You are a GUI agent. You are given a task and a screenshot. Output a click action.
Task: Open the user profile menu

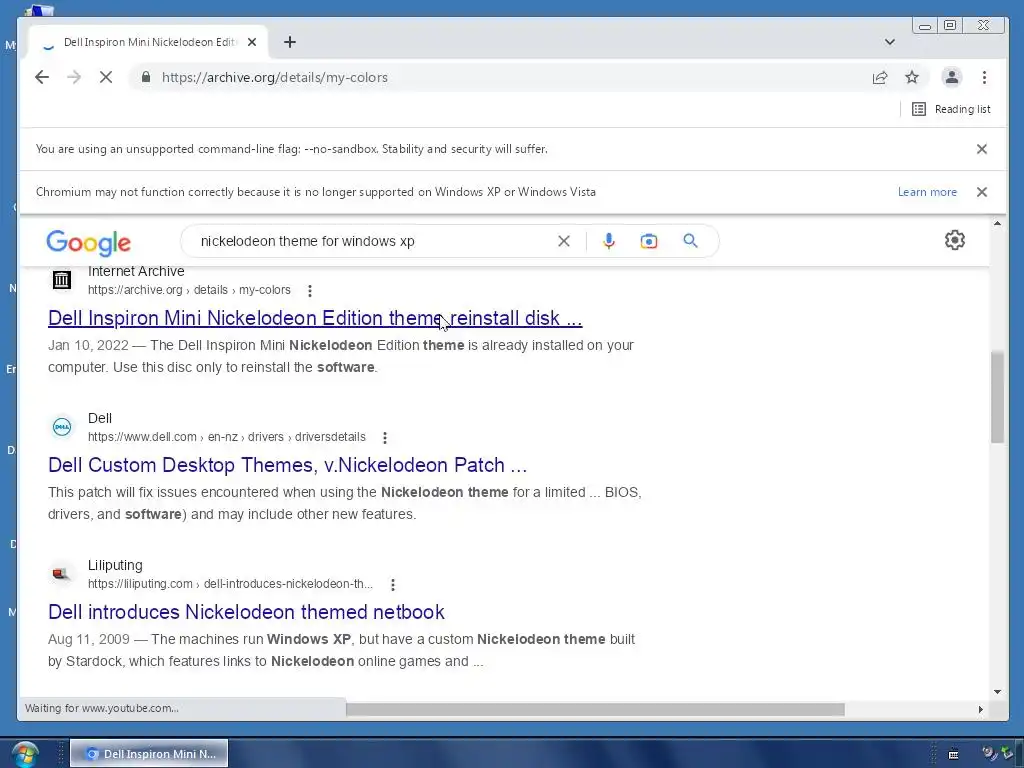point(952,77)
